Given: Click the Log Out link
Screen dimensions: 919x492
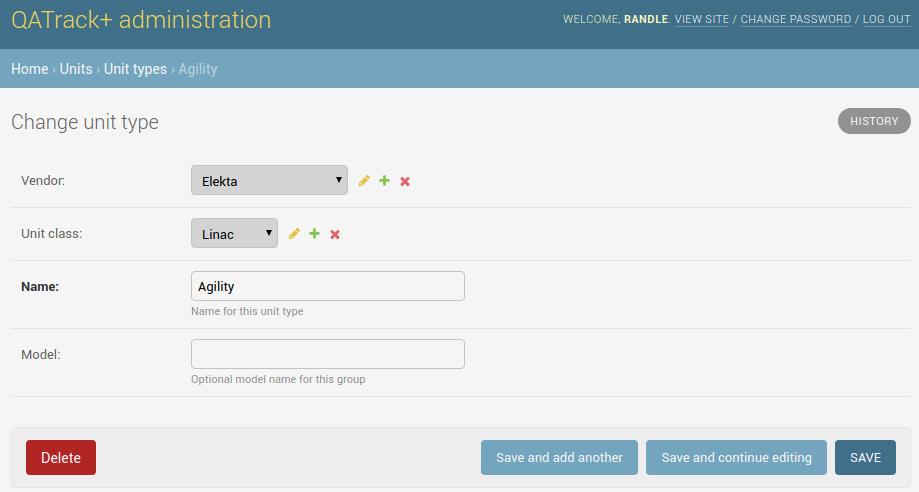Looking at the screenshot, I should tap(886, 19).
